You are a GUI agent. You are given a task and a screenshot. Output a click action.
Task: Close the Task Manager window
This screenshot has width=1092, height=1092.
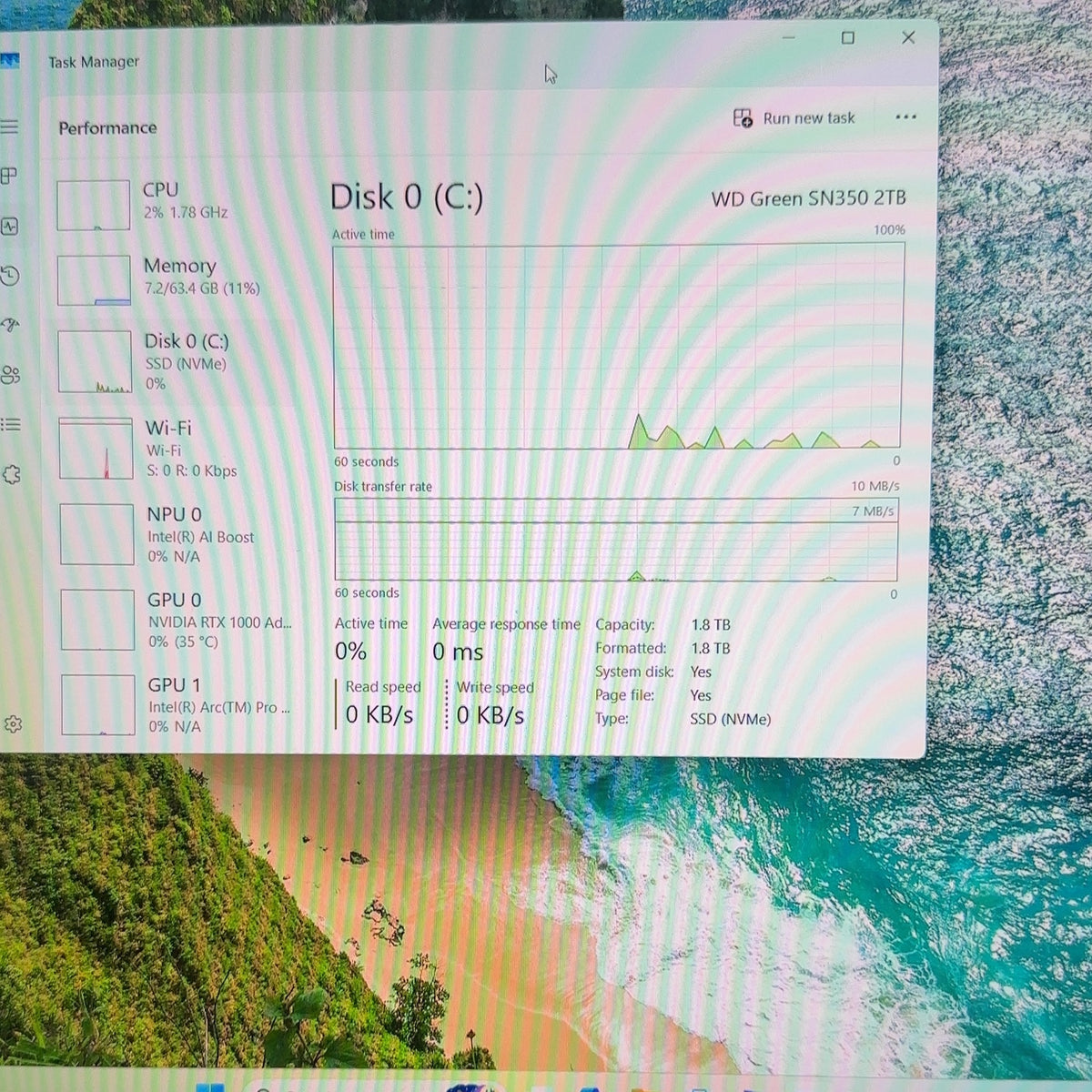tap(908, 37)
